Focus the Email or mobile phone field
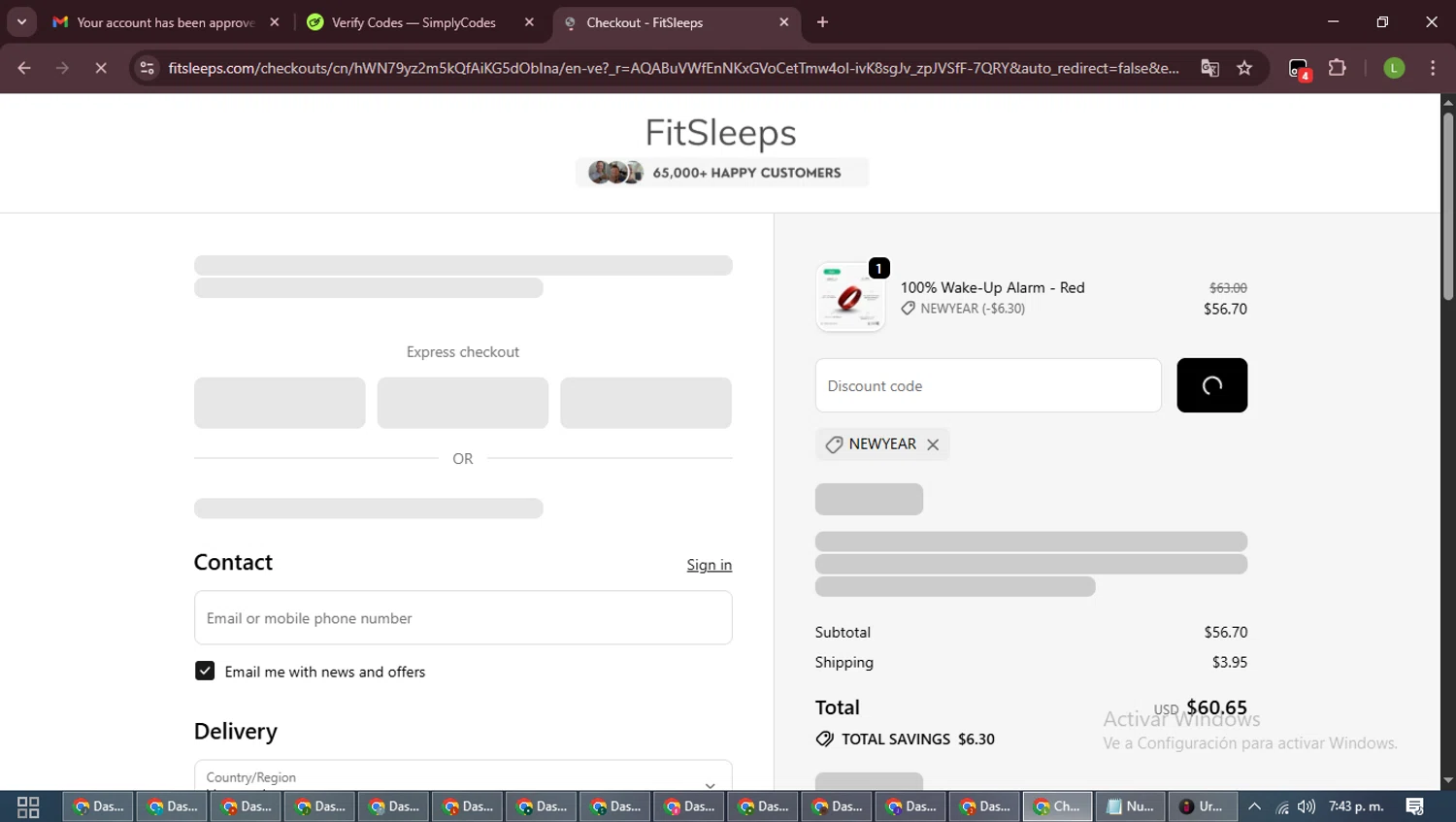Image resolution: width=1456 pixels, height=822 pixels. click(463, 617)
